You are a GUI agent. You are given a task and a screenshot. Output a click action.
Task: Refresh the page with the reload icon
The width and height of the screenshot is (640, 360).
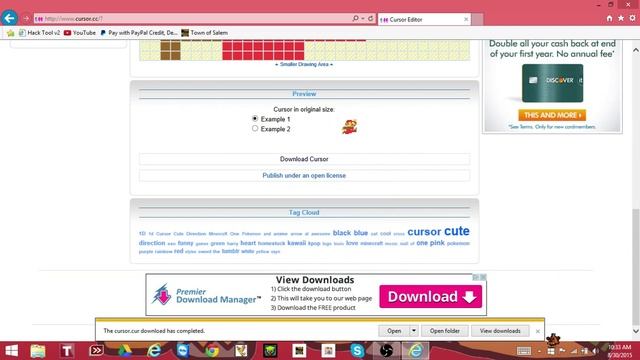click(371, 18)
